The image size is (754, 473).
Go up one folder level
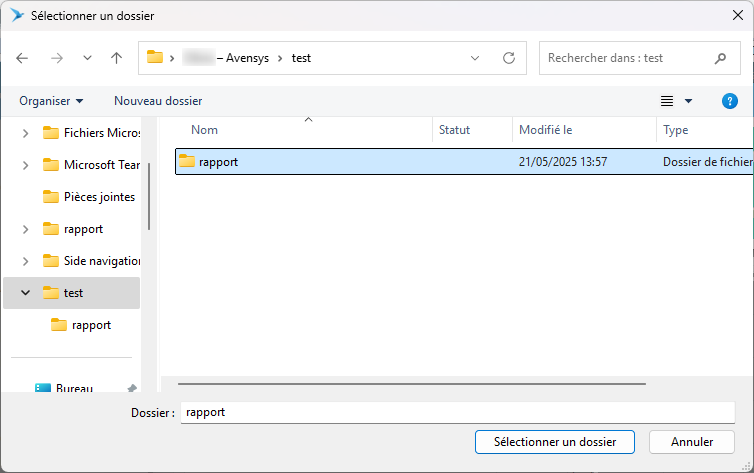(116, 58)
